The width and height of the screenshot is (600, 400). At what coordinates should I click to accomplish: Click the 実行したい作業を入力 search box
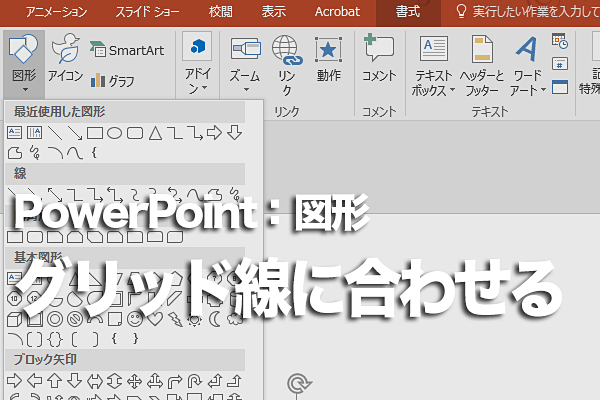[527, 12]
